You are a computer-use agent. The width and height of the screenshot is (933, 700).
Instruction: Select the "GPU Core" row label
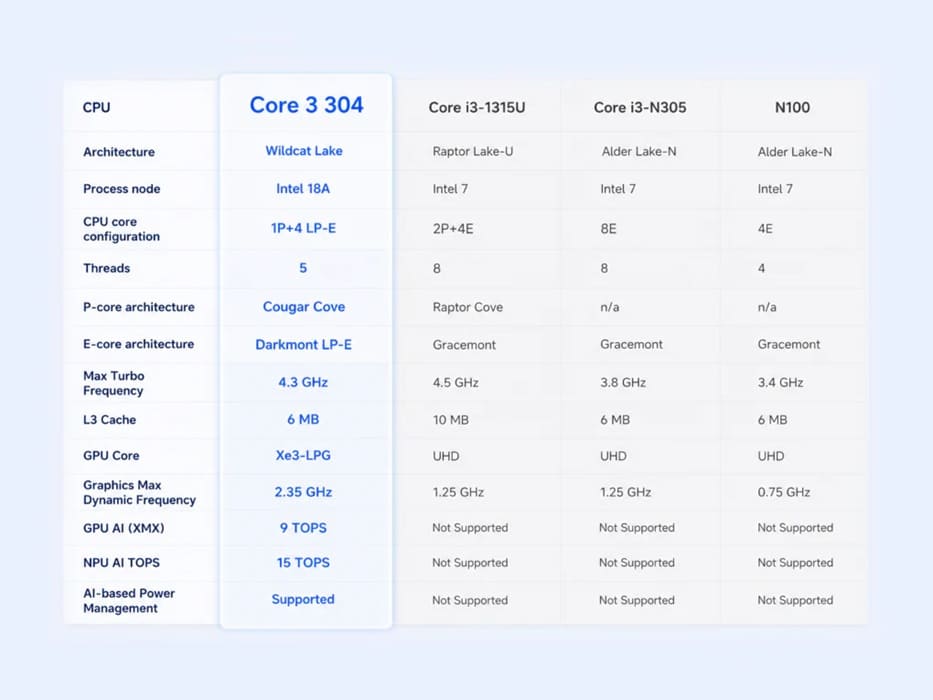click(x=111, y=455)
